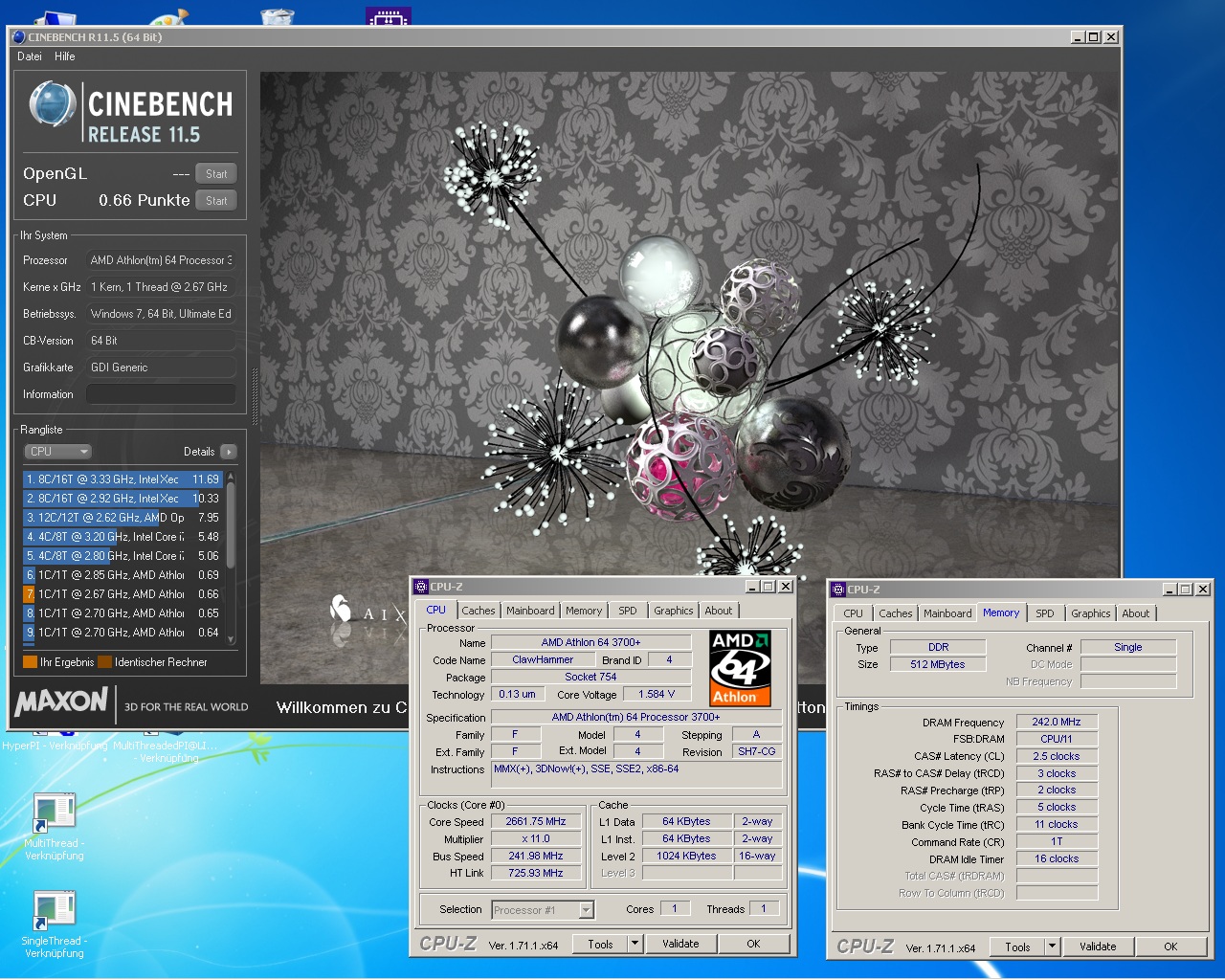Close the right CPU-Z window
The image size is (1225, 980).
click(1203, 590)
